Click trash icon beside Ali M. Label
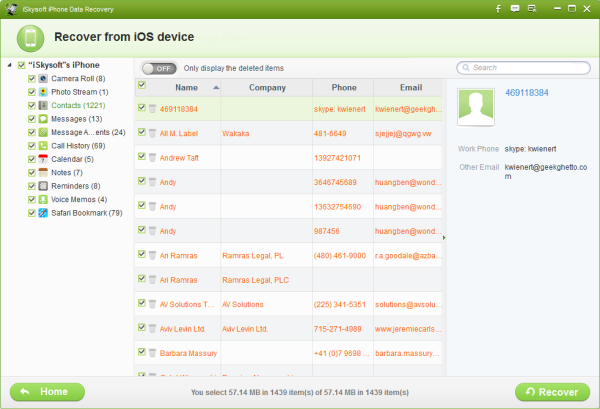 (x=152, y=133)
